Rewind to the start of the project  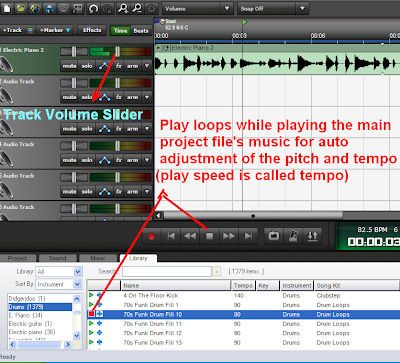point(171,236)
